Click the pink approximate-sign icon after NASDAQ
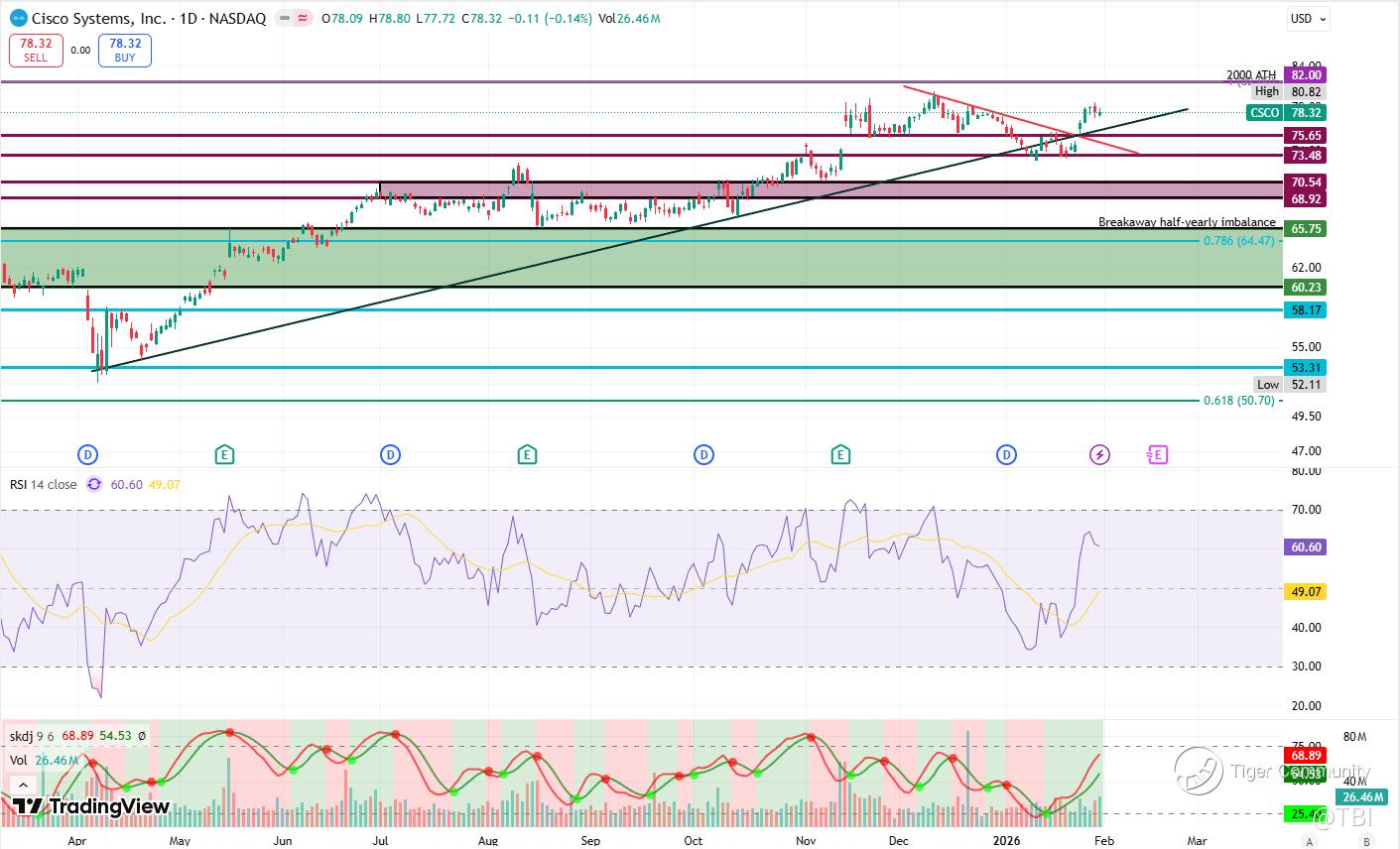 pos(302,18)
